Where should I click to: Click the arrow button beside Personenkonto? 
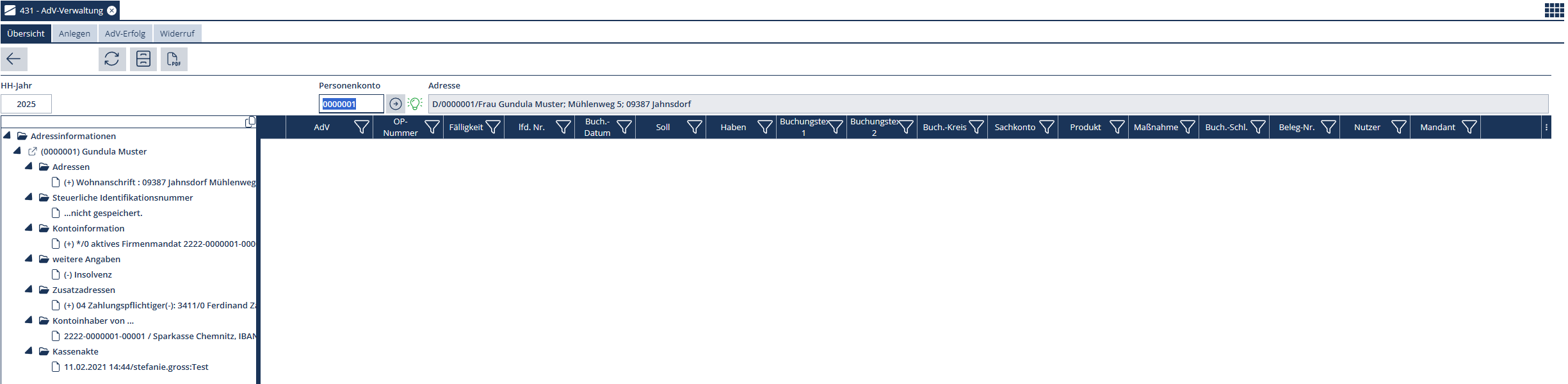(396, 104)
